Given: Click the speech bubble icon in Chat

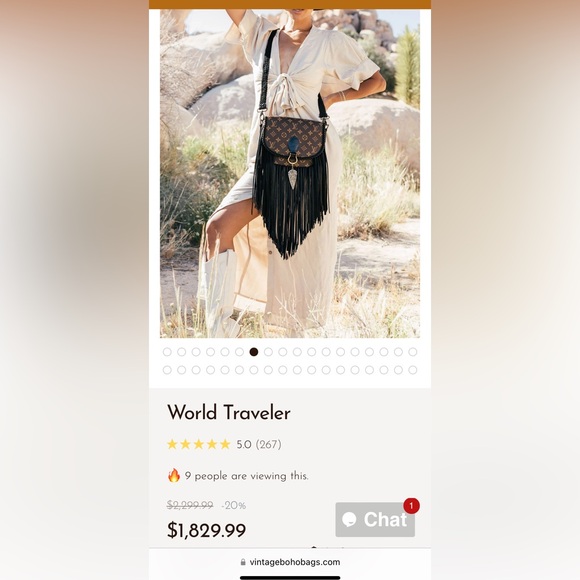Looking at the screenshot, I should [x=349, y=519].
